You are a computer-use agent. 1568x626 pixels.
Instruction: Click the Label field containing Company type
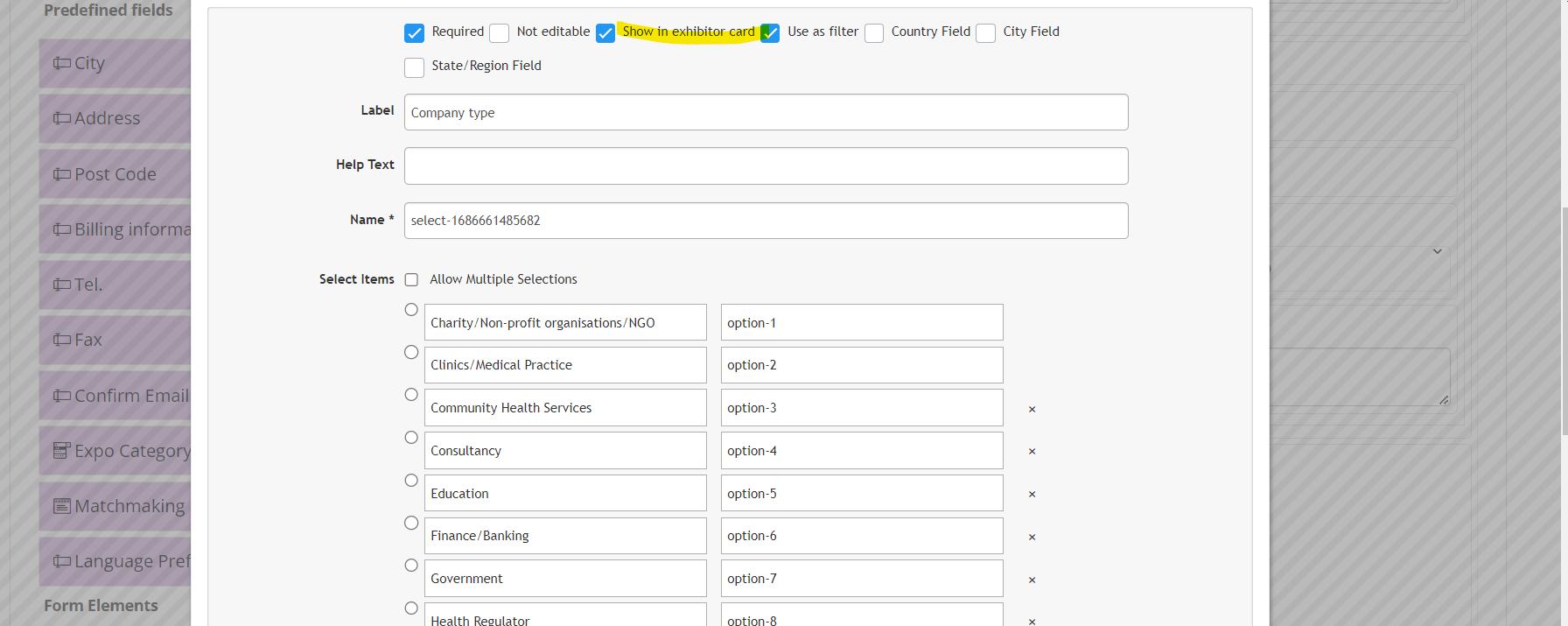point(766,113)
